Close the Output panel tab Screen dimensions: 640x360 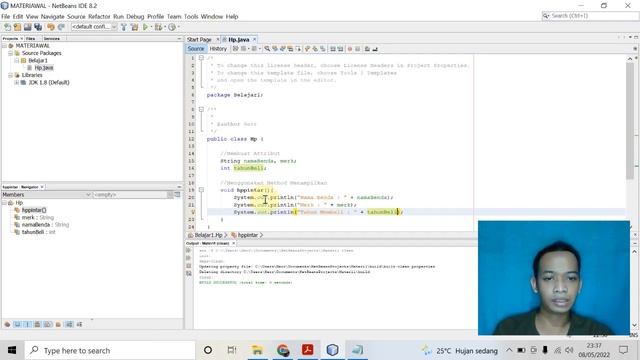pos(234,243)
